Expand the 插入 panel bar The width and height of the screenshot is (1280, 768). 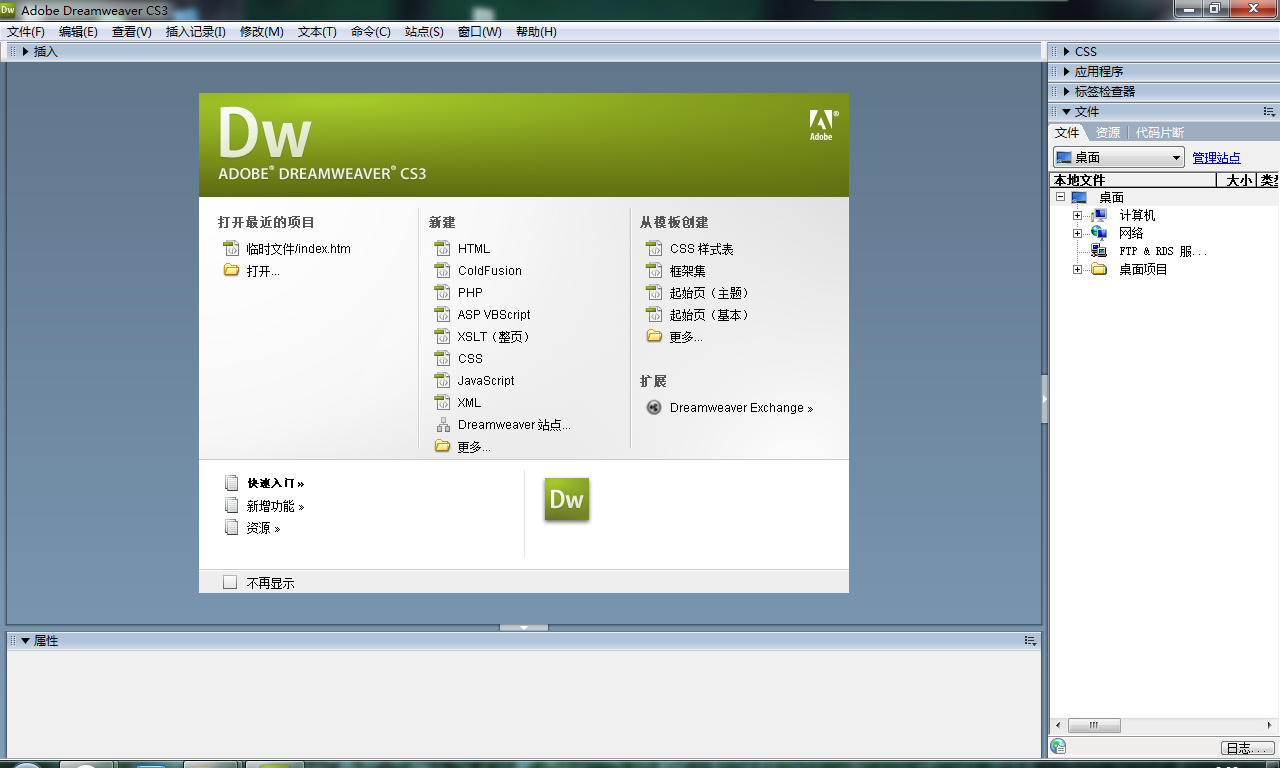(x=25, y=52)
